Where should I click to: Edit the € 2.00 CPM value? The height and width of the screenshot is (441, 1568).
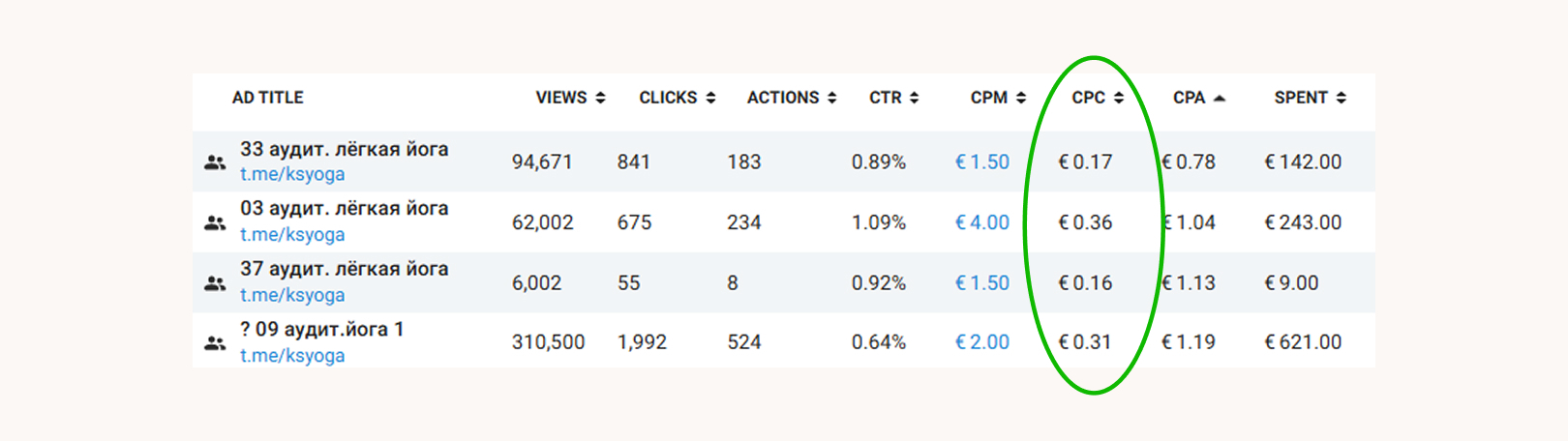point(982,342)
